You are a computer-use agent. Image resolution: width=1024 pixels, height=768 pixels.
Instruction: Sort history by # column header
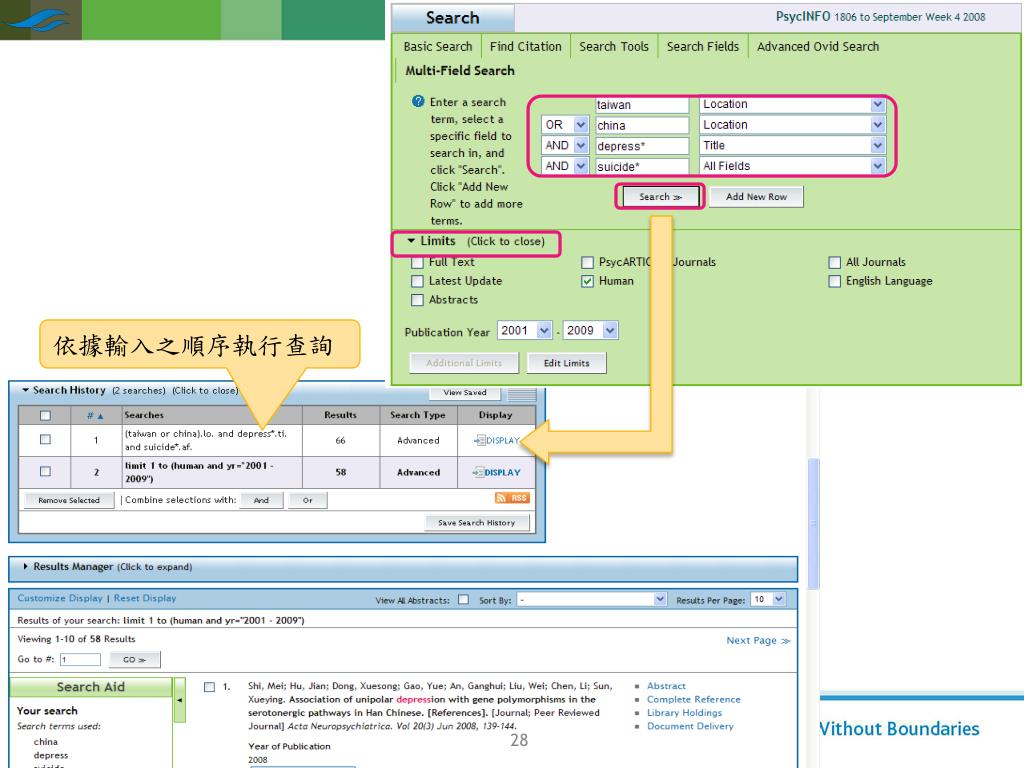click(95, 415)
